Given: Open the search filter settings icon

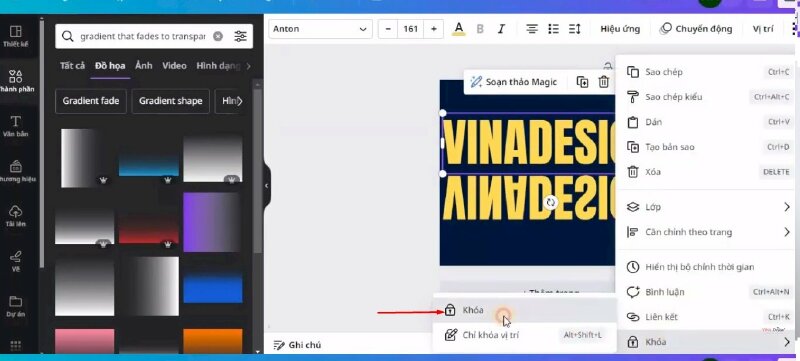Looking at the screenshot, I should tap(240, 36).
